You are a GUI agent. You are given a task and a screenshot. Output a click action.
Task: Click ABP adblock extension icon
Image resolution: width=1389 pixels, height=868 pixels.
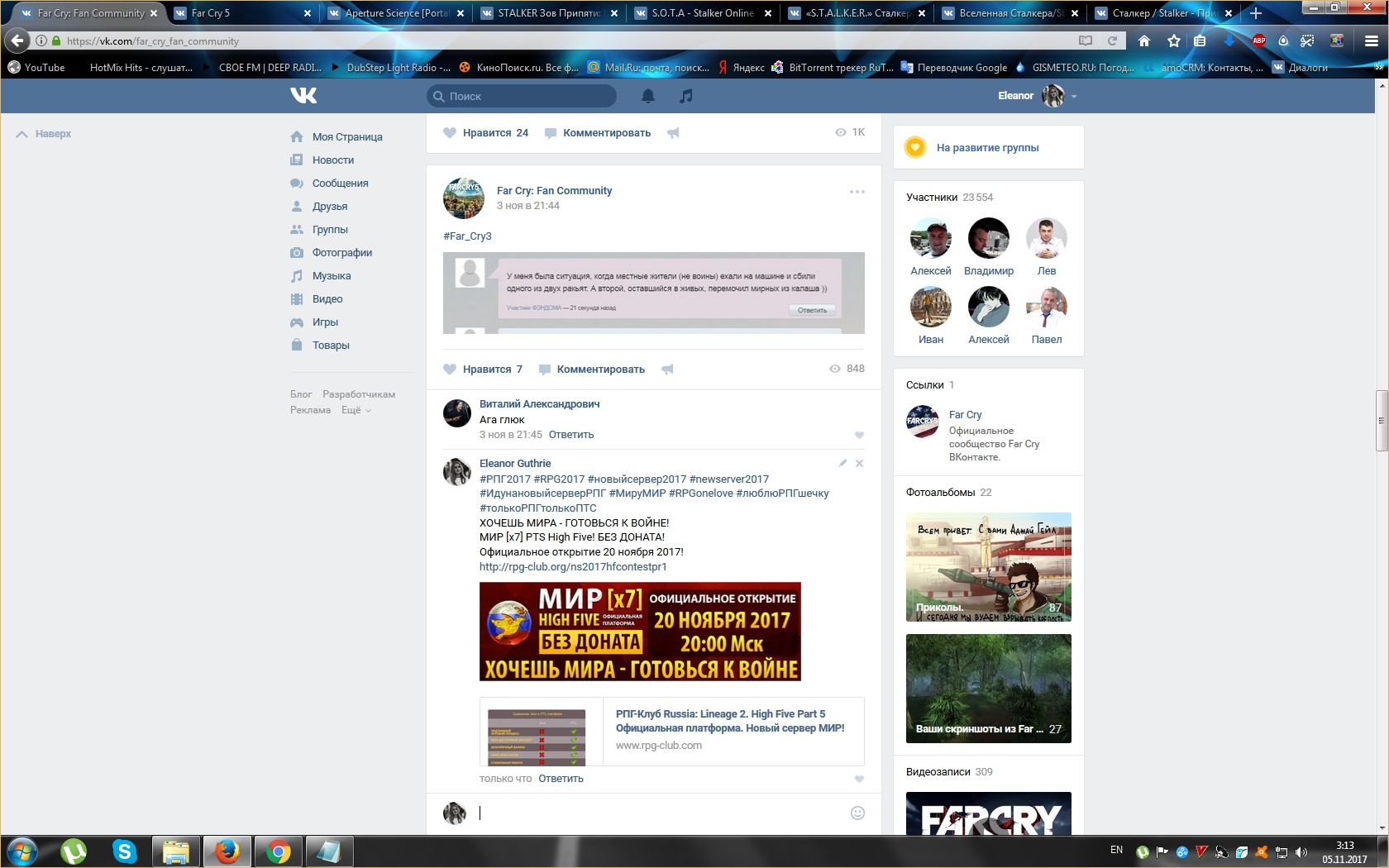[x=1259, y=41]
